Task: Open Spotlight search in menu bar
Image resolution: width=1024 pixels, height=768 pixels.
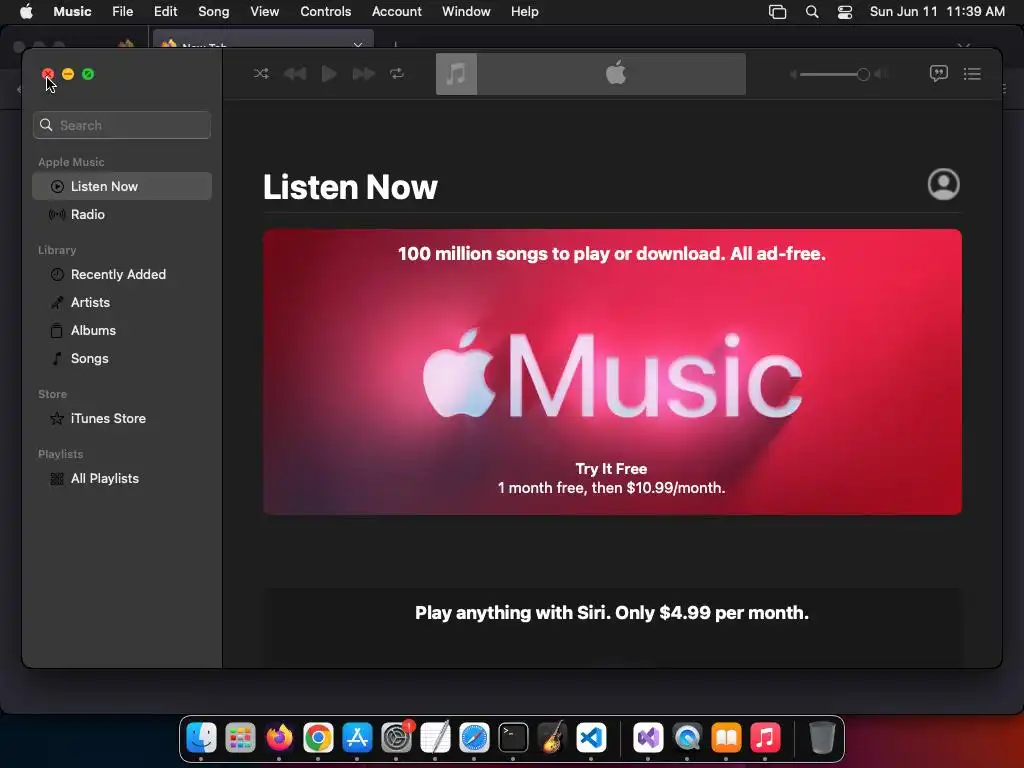Action: click(x=812, y=12)
